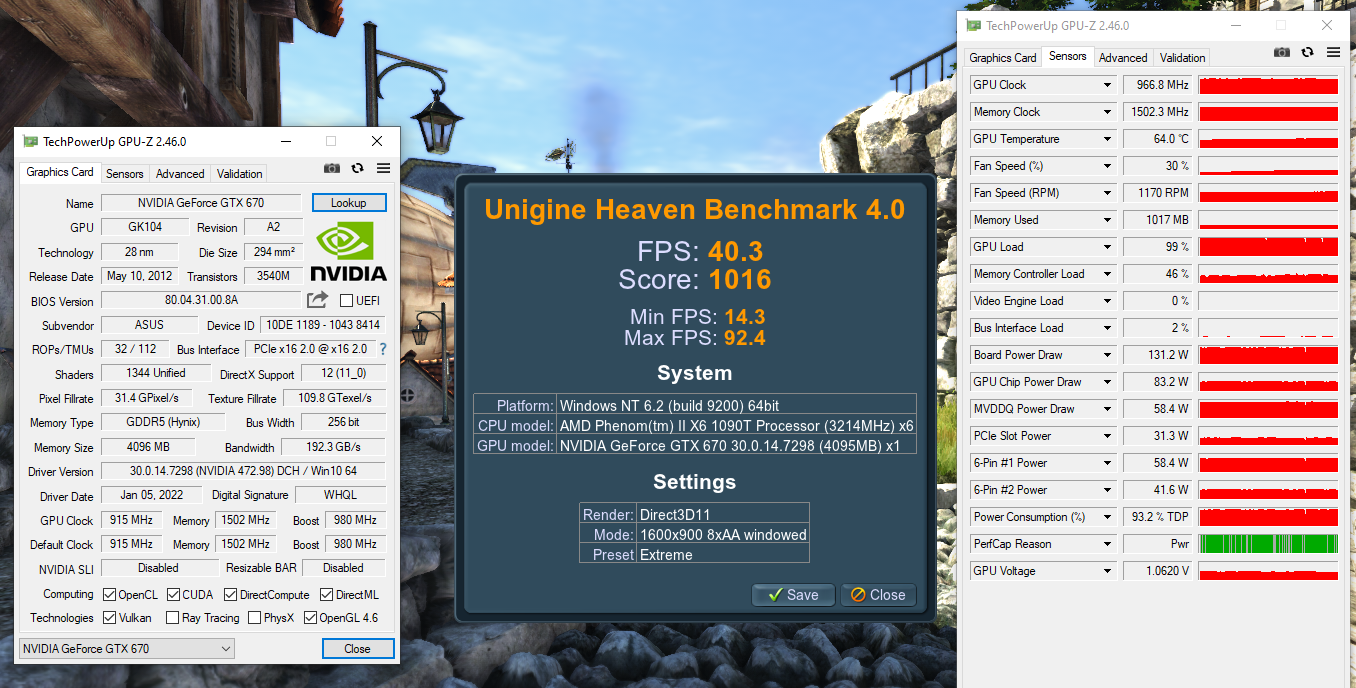Switch to Sensors tab in Graphics Card window
Viewport: 1356px width, 688px height.
(125, 174)
